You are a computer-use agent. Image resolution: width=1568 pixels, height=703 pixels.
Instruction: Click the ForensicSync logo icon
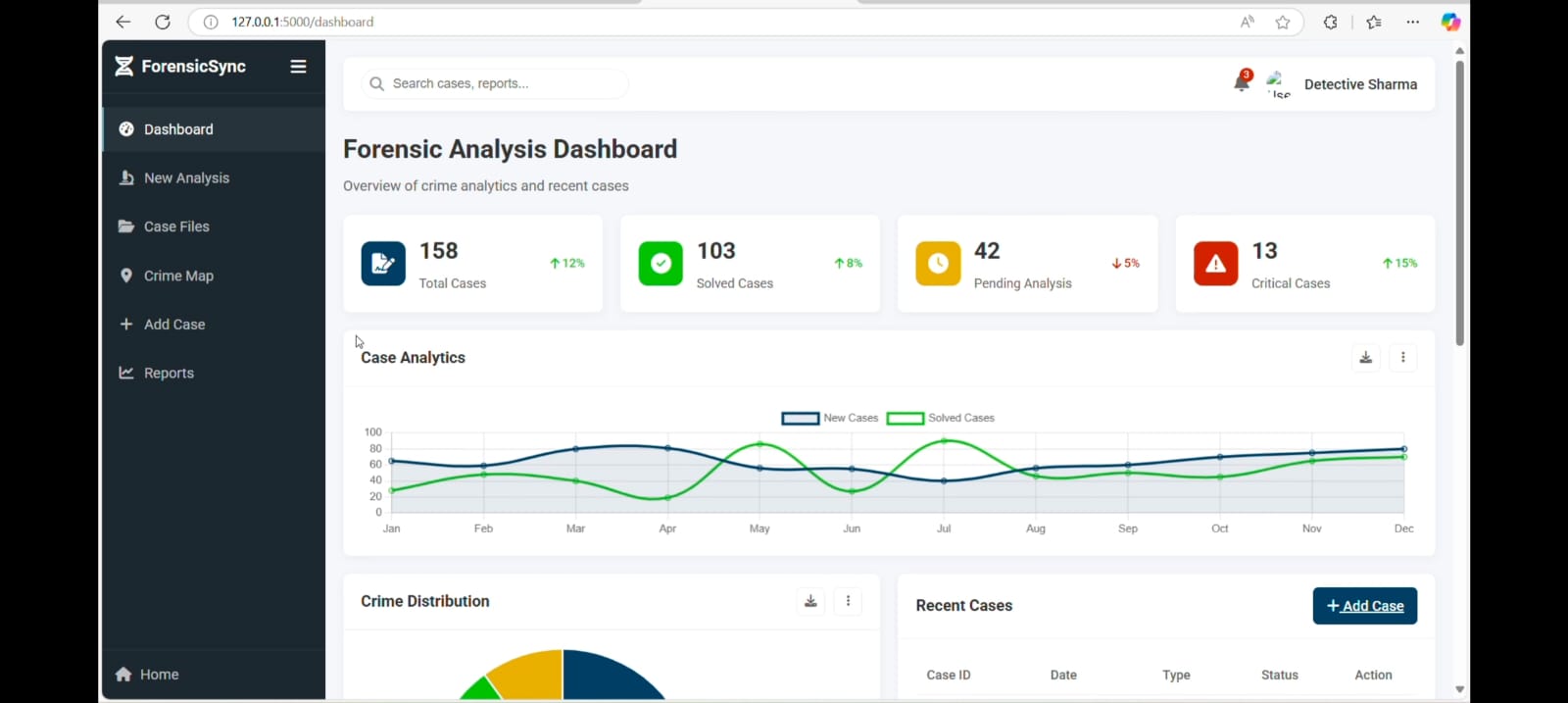point(123,67)
